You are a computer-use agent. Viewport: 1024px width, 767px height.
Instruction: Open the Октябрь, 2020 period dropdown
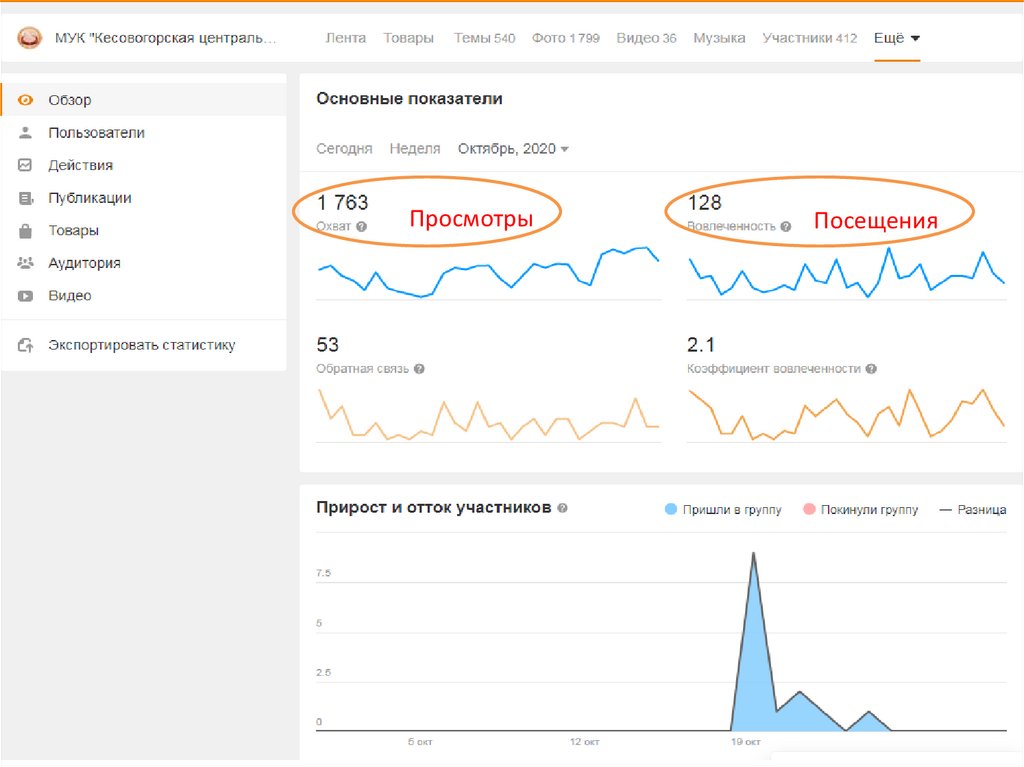(513, 149)
